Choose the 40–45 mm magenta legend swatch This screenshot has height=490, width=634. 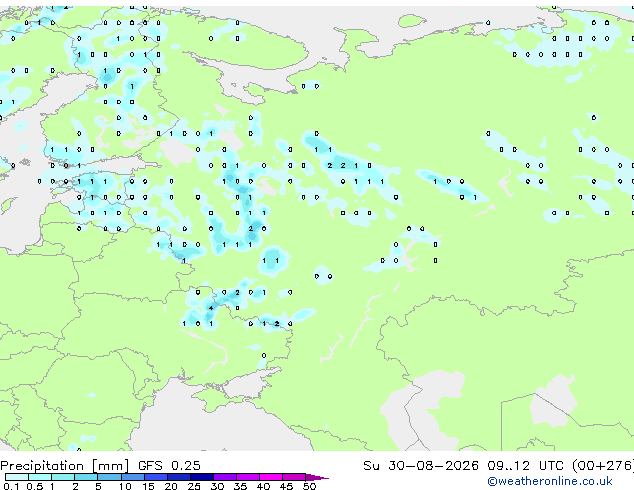(x=271, y=477)
